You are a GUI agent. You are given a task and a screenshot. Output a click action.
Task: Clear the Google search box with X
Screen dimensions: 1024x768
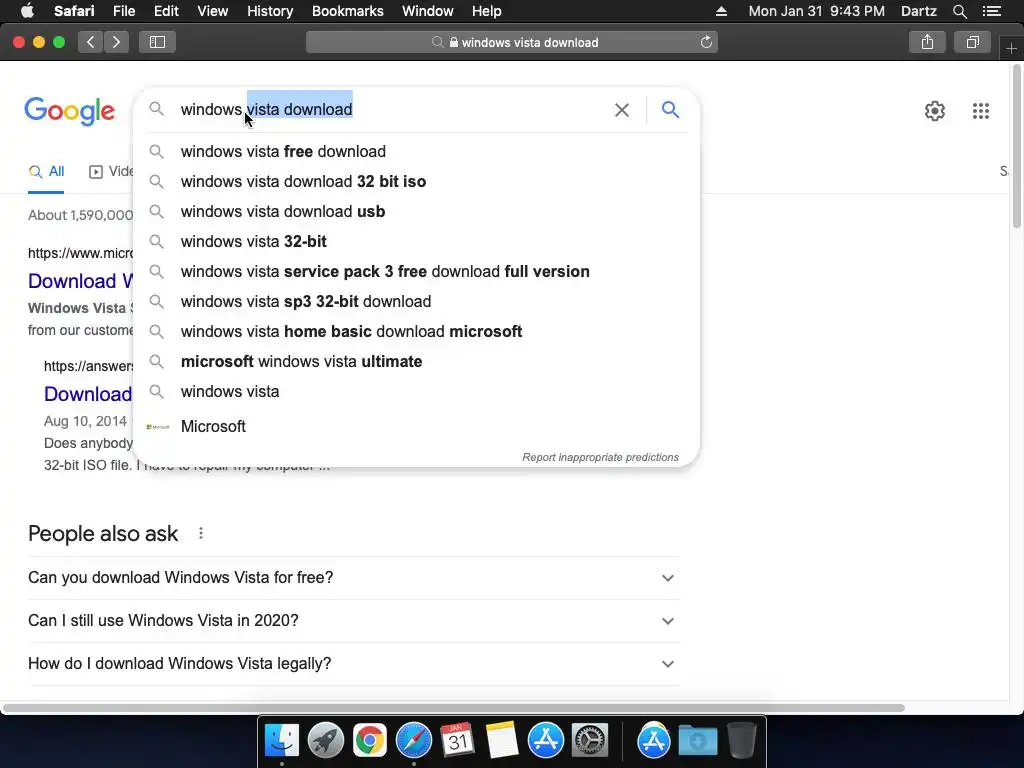pos(622,110)
